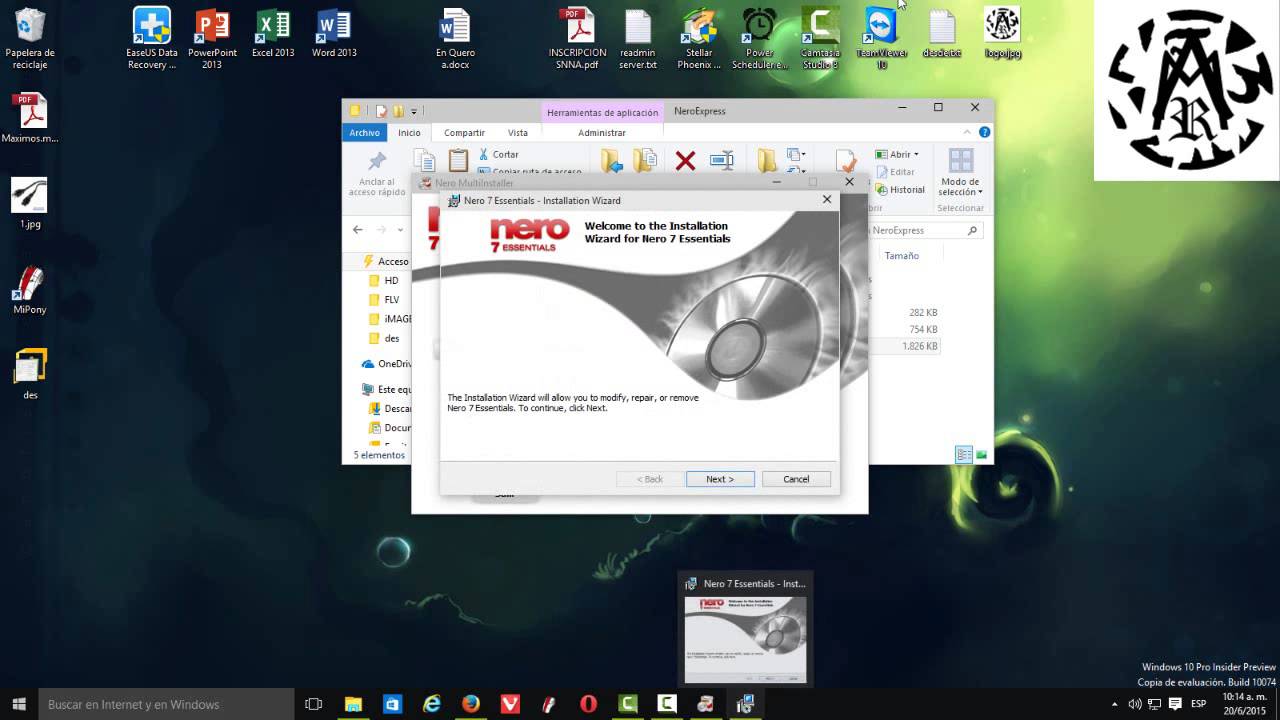
Task: Click Cancel in Nero installation wizard
Action: click(796, 479)
